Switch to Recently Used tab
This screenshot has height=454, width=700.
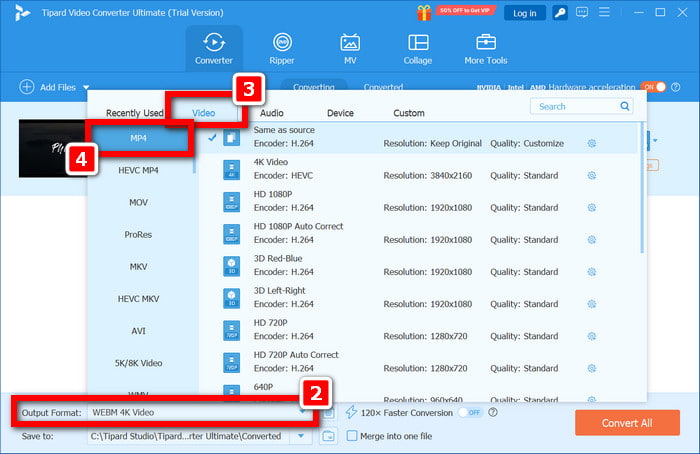pos(134,113)
